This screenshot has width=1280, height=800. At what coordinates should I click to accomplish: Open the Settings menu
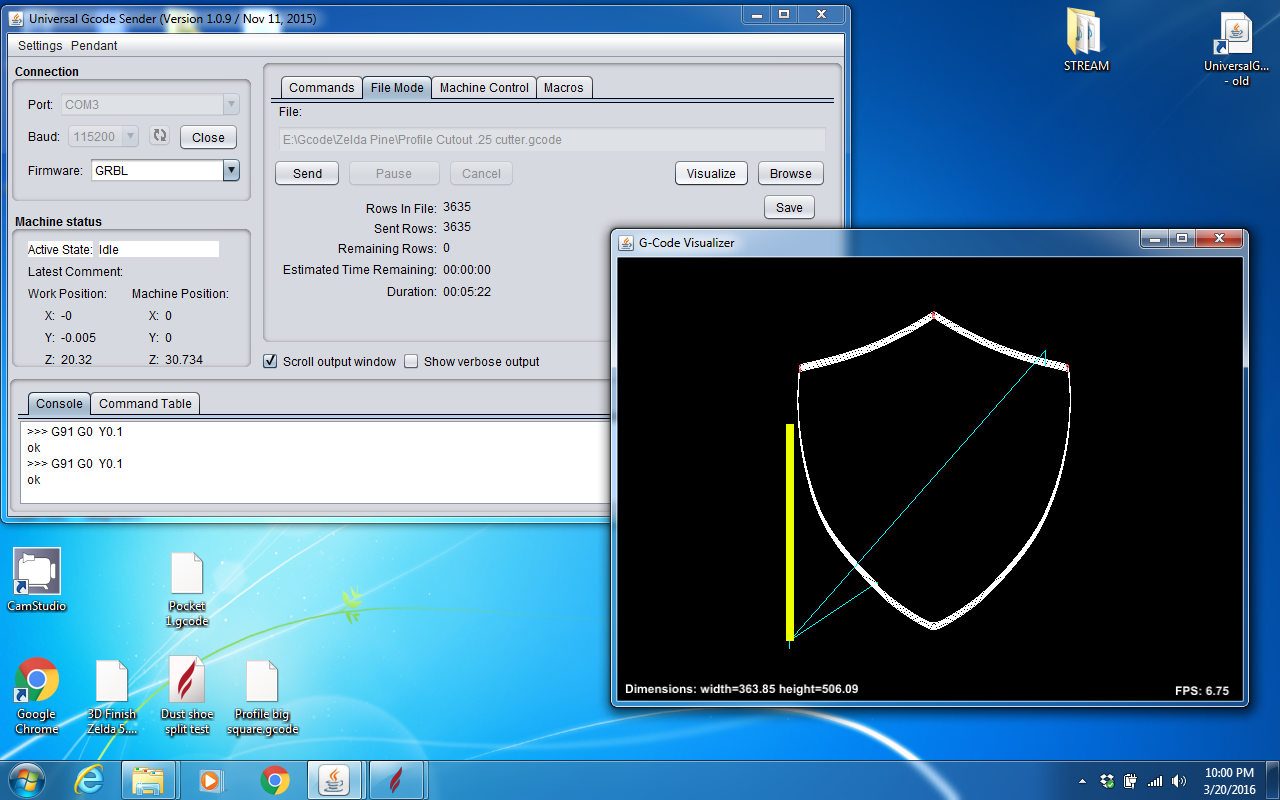tap(40, 46)
